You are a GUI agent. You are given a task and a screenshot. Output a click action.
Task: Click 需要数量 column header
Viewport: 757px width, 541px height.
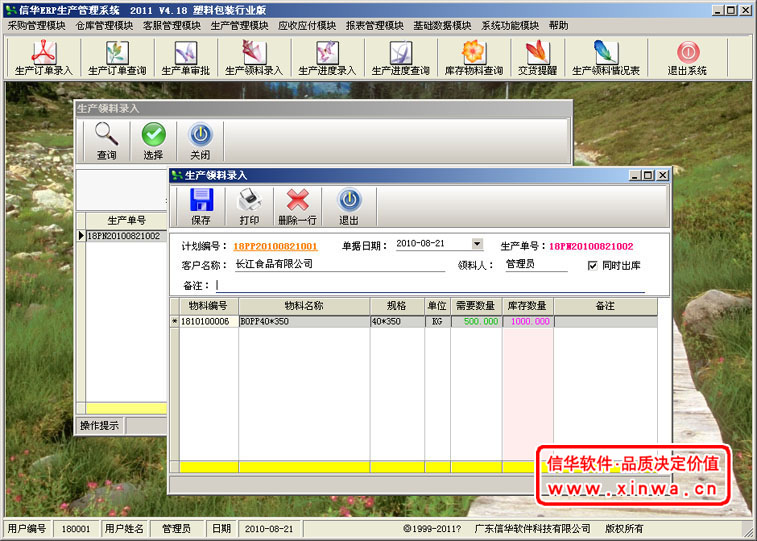(x=476, y=306)
